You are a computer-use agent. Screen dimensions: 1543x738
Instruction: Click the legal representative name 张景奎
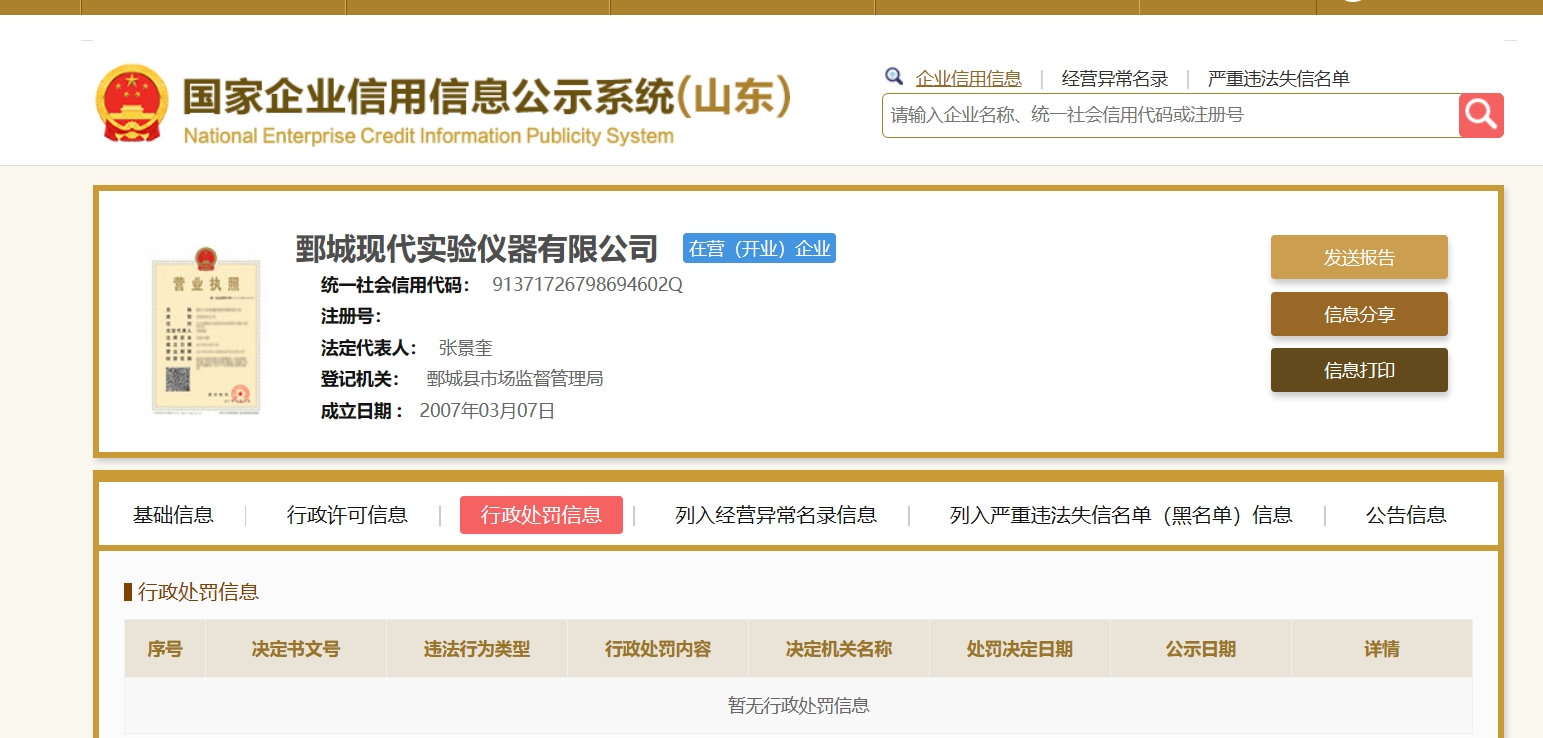465,348
